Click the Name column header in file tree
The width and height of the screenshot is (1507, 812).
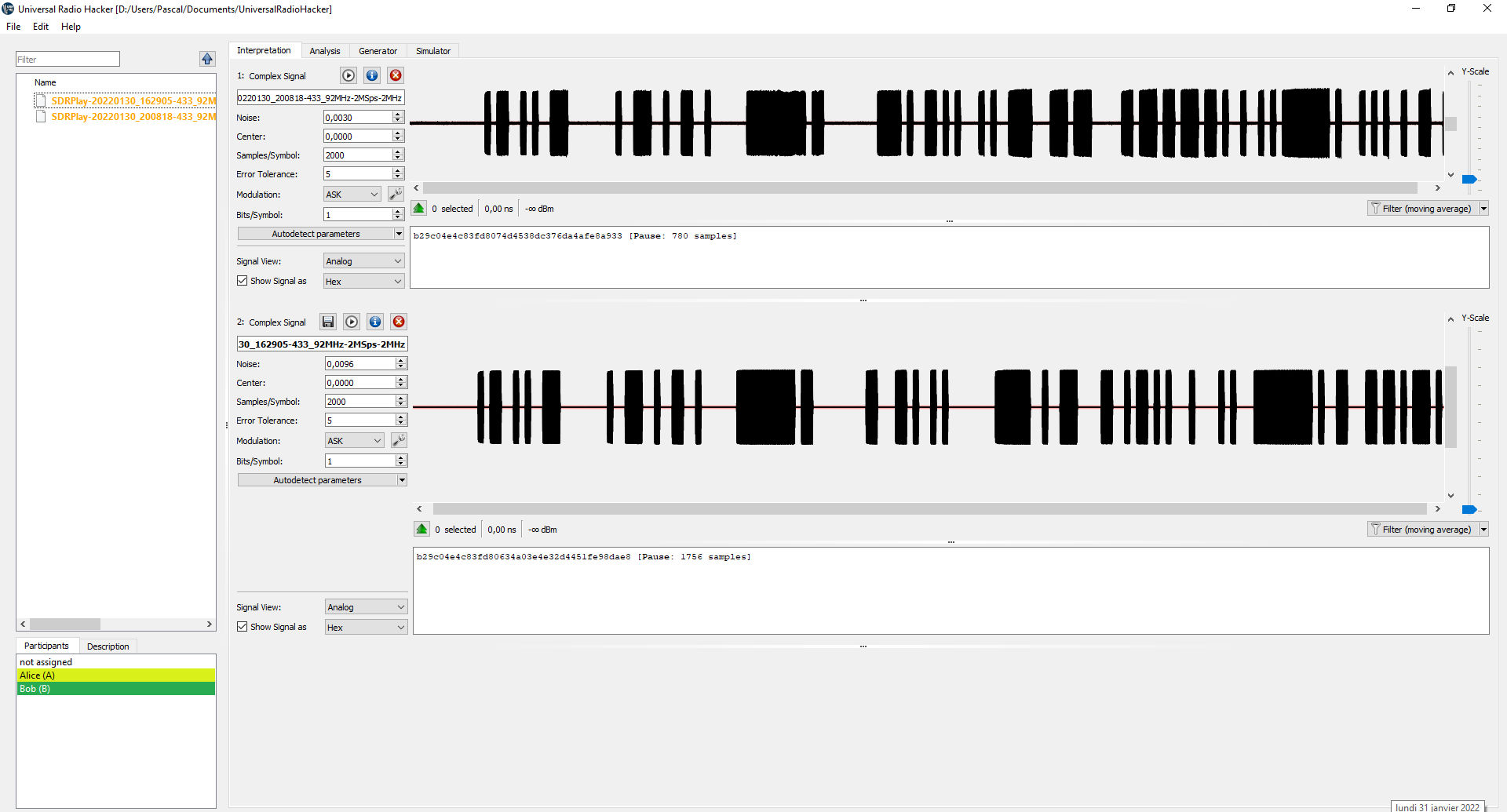tap(45, 82)
